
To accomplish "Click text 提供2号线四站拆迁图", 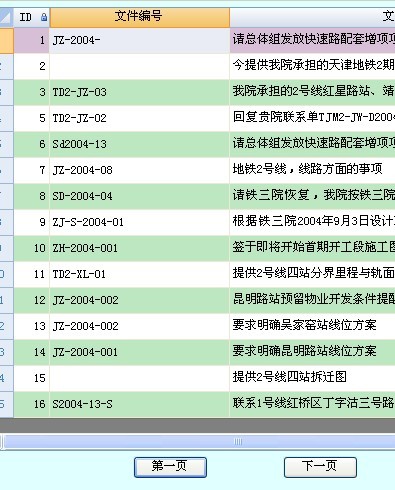I will [290, 377].
